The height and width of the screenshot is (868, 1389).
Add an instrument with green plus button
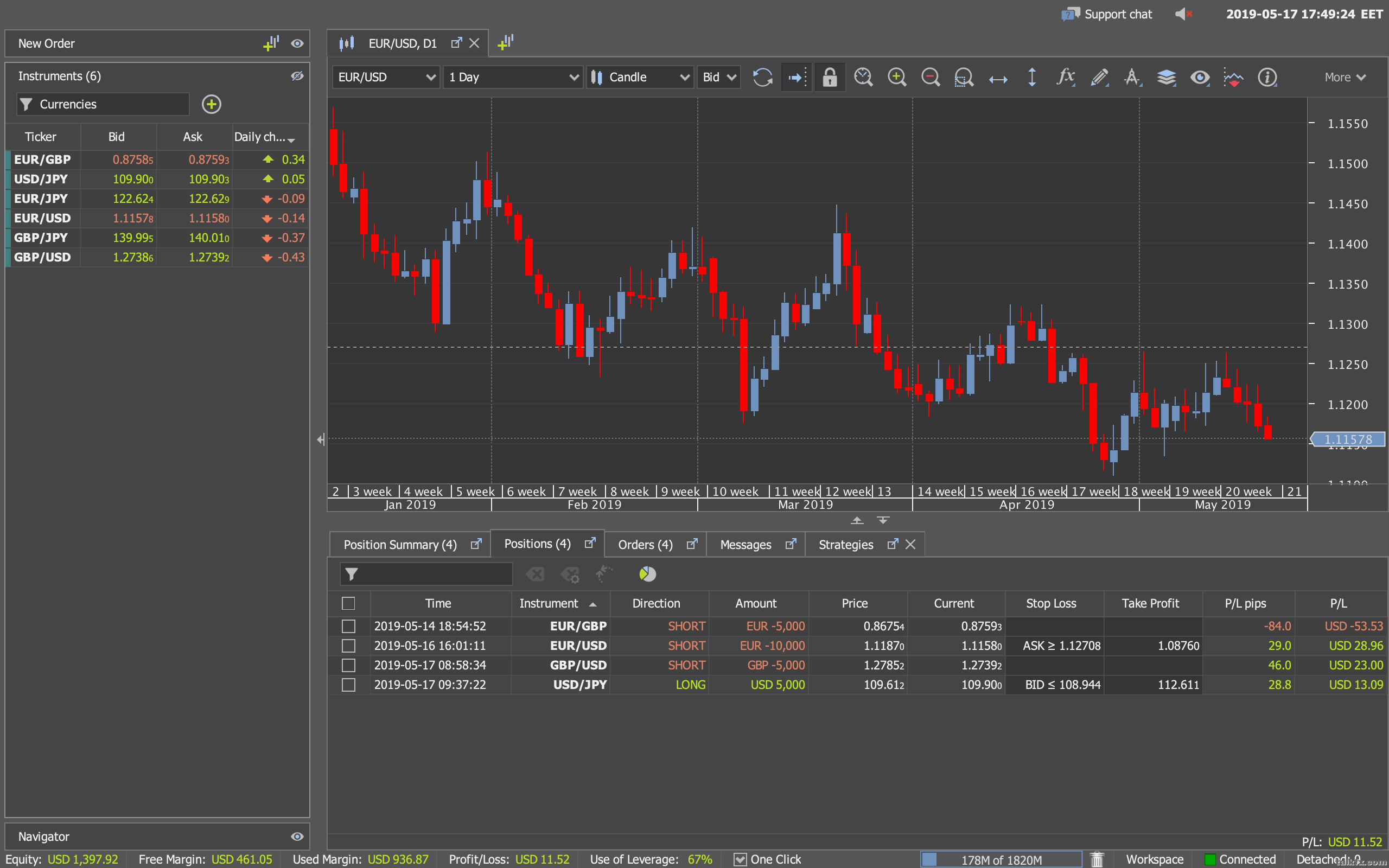coord(211,104)
